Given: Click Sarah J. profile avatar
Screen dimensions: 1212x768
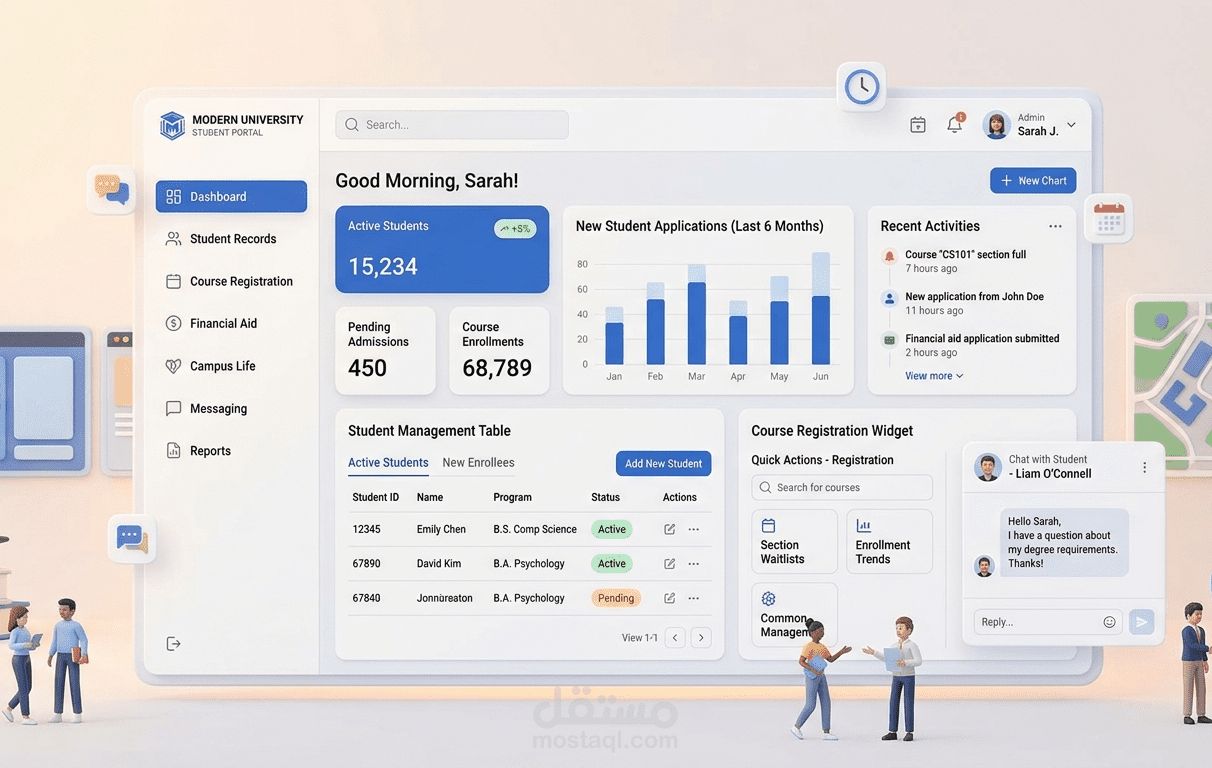Looking at the screenshot, I should point(996,125).
